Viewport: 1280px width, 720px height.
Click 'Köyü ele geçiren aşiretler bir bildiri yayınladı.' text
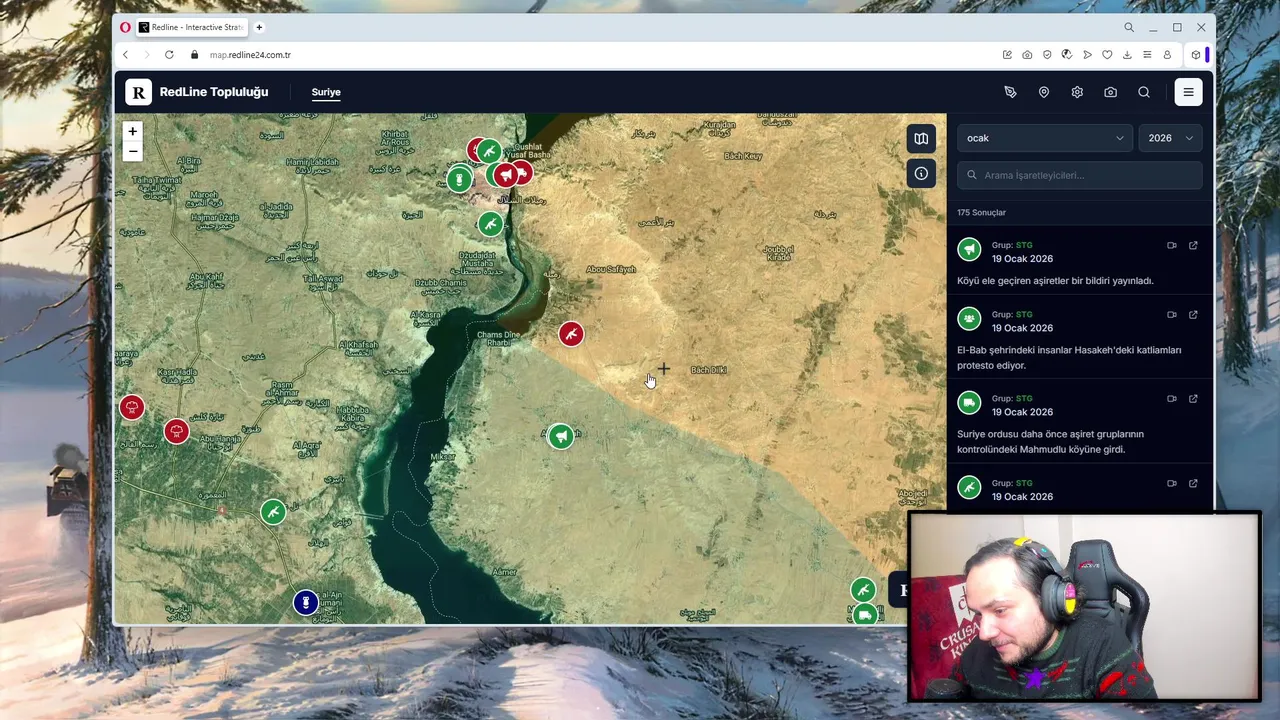(x=1055, y=281)
